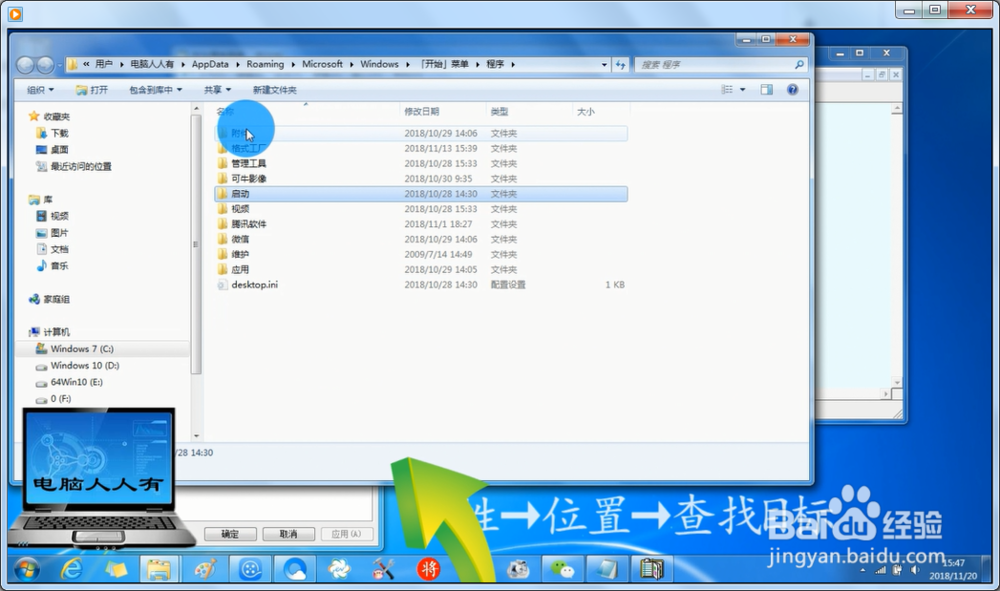
Task: Open the tools wrench taskbar icon
Action: 383,569
